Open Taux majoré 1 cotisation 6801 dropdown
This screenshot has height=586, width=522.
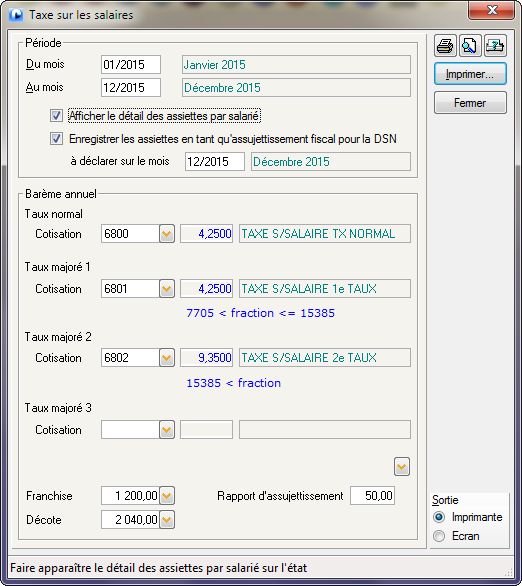[x=167, y=289]
